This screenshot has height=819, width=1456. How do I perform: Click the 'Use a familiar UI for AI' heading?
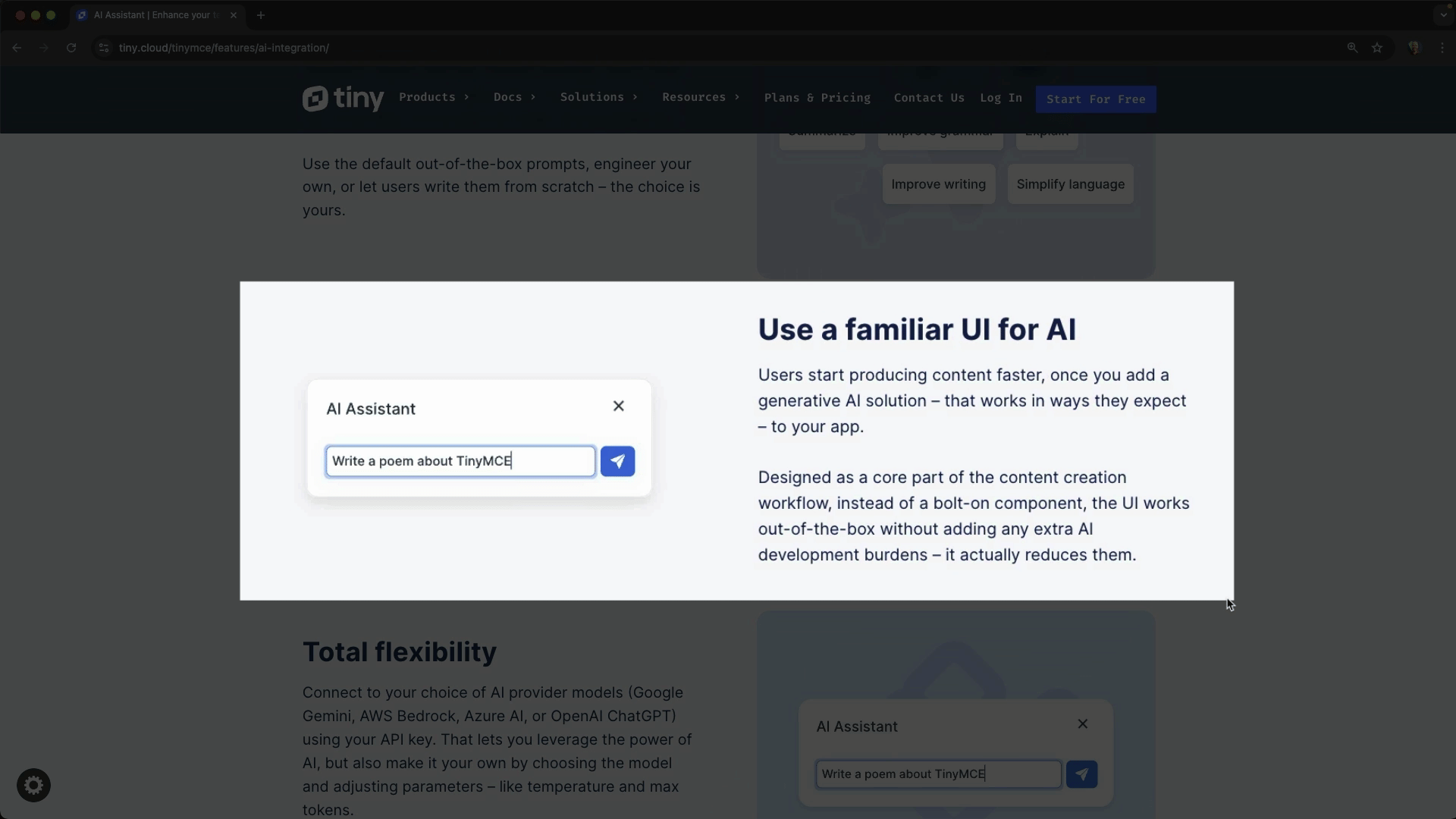[x=917, y=330]
